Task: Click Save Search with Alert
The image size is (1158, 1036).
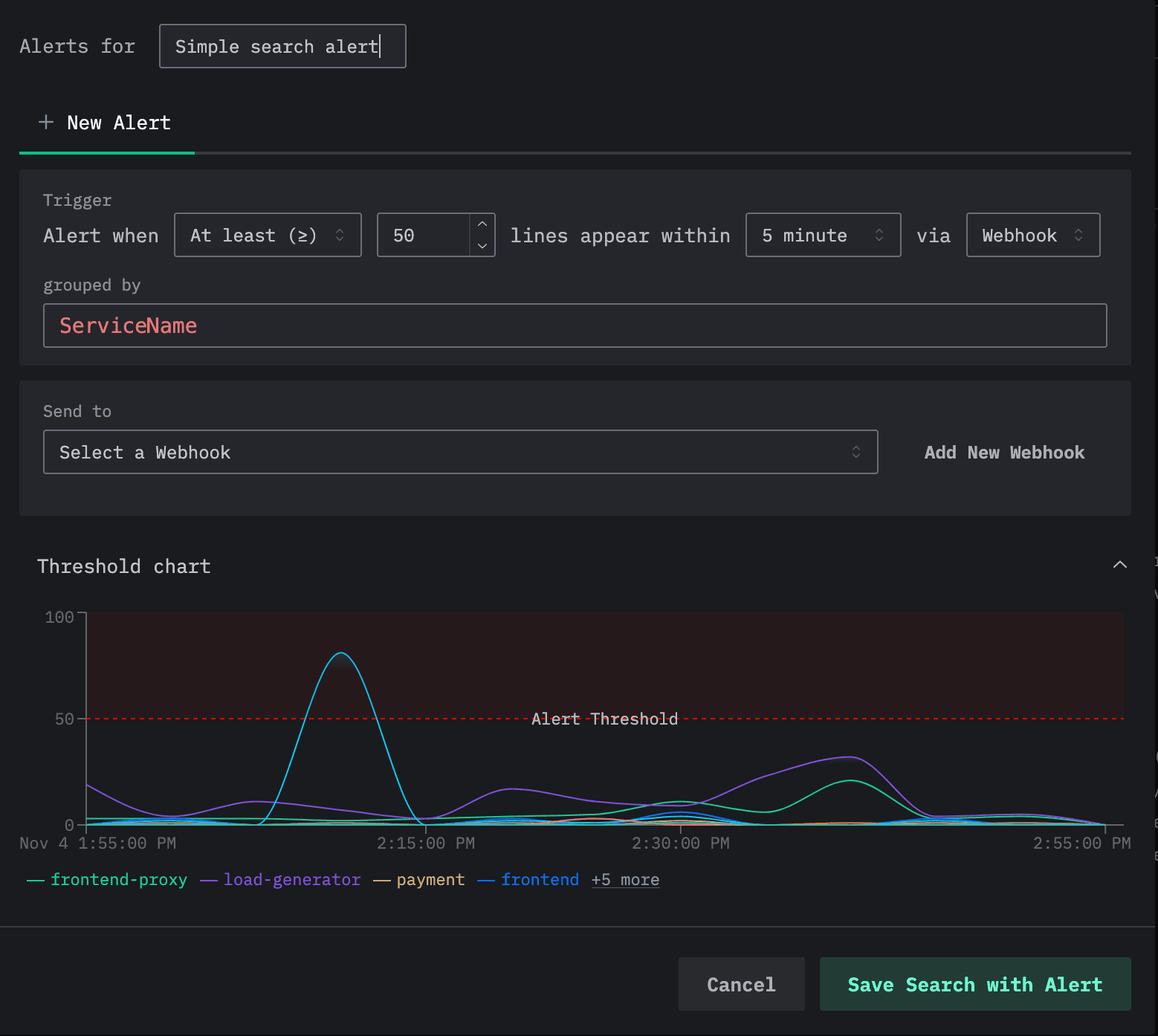Action: [974, 985]
